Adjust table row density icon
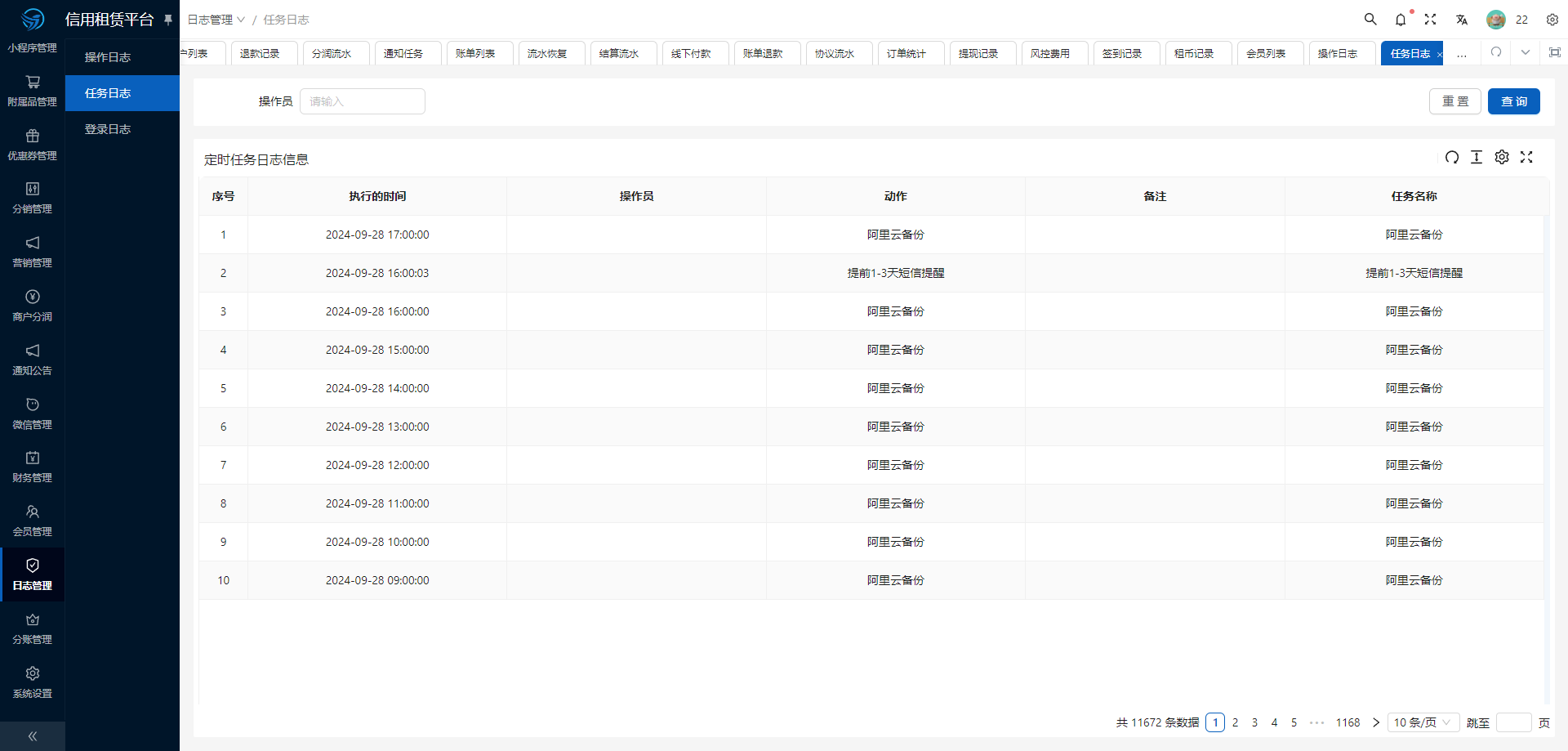Screen dimensions: 1568x751 click(x=1477, y=158)
